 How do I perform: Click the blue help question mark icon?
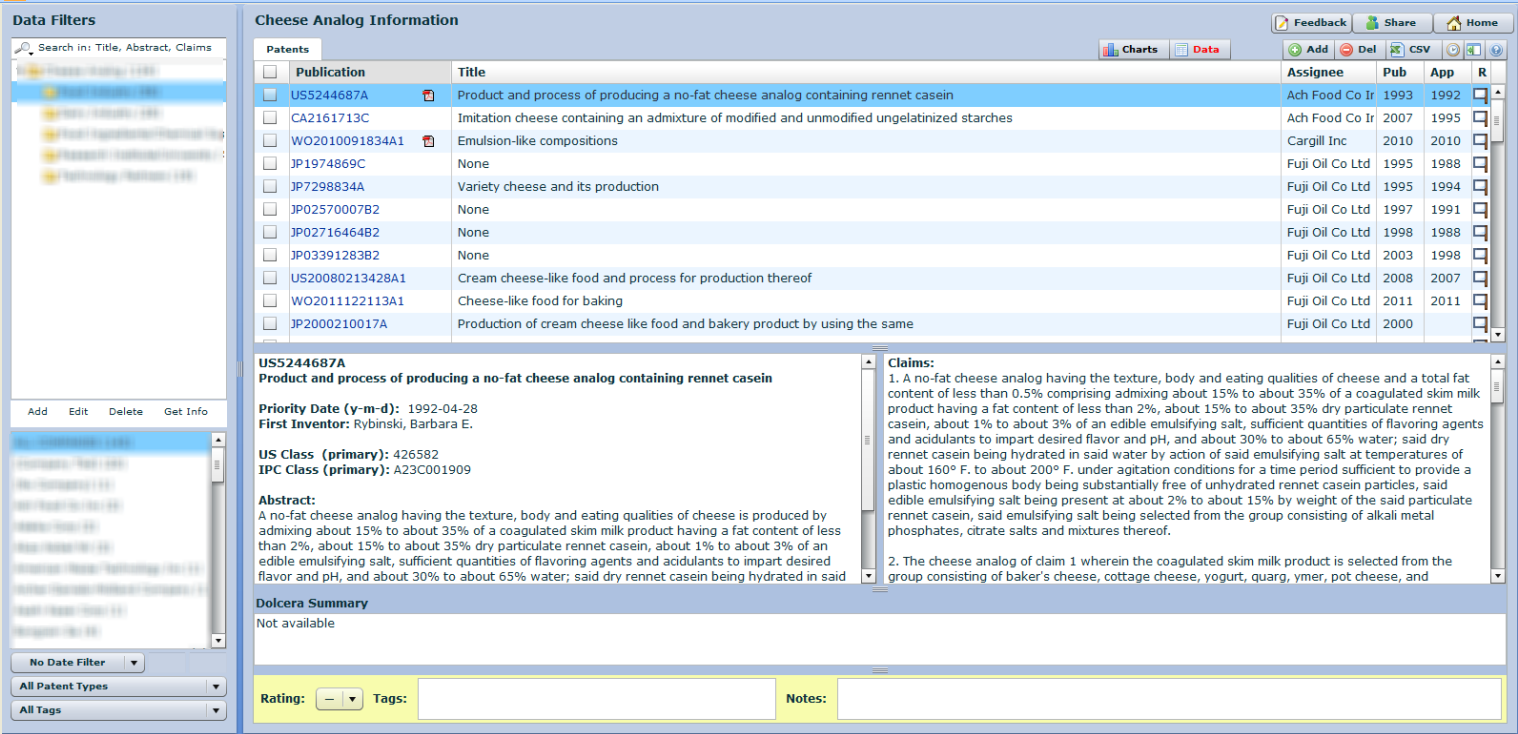pyautogui.click(x=1496, y=49)
